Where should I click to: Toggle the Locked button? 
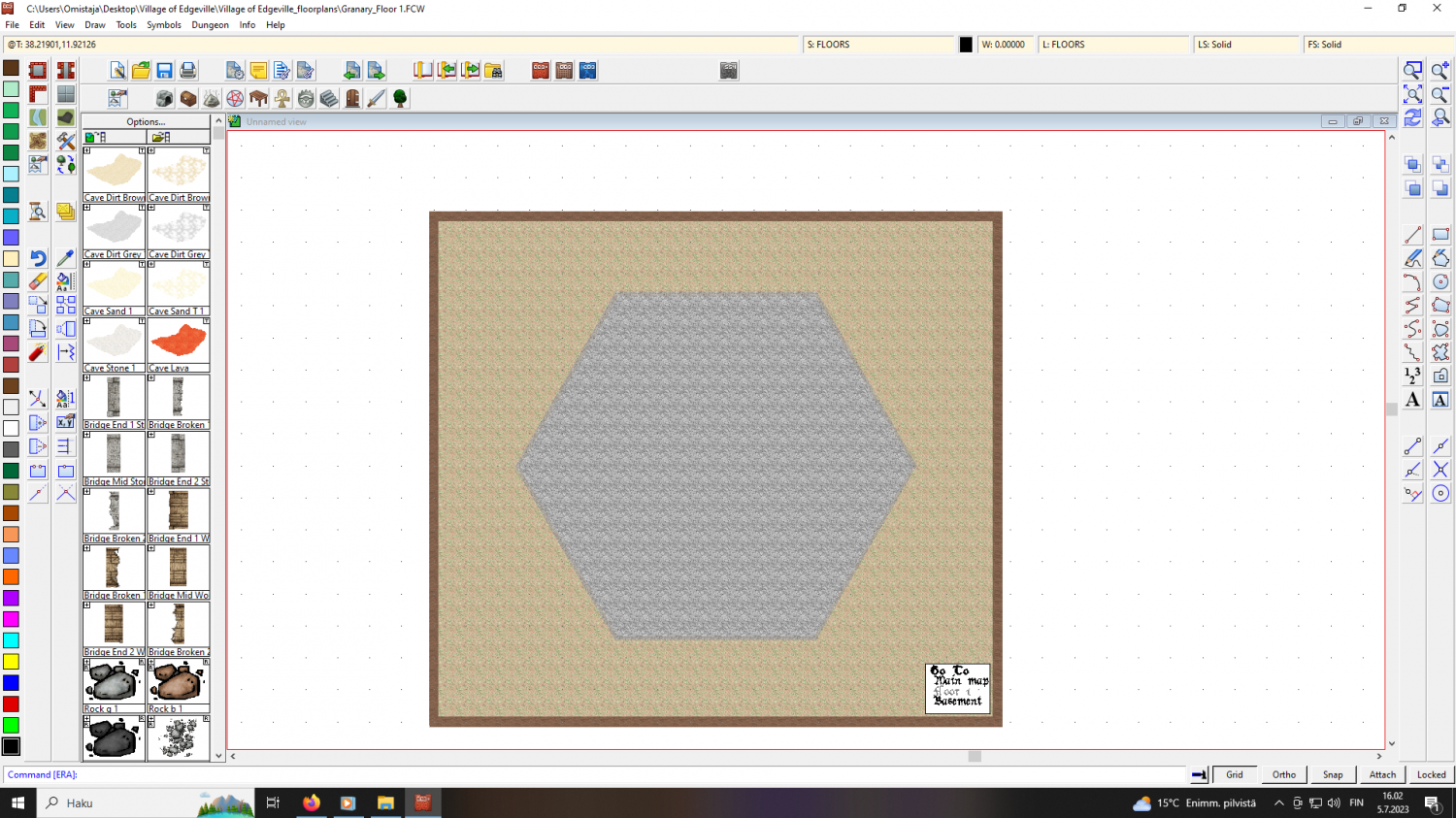click(x=1432, y=774)
